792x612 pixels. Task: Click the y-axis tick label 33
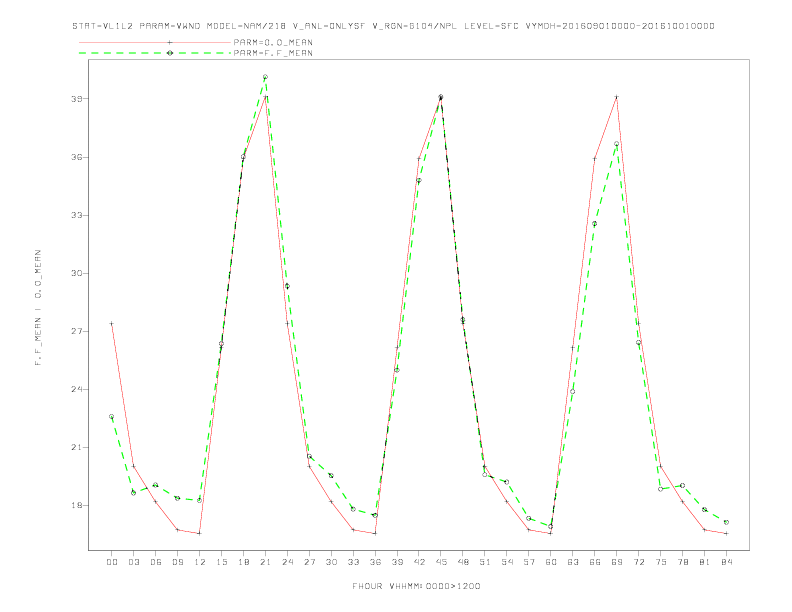(76, 215)
